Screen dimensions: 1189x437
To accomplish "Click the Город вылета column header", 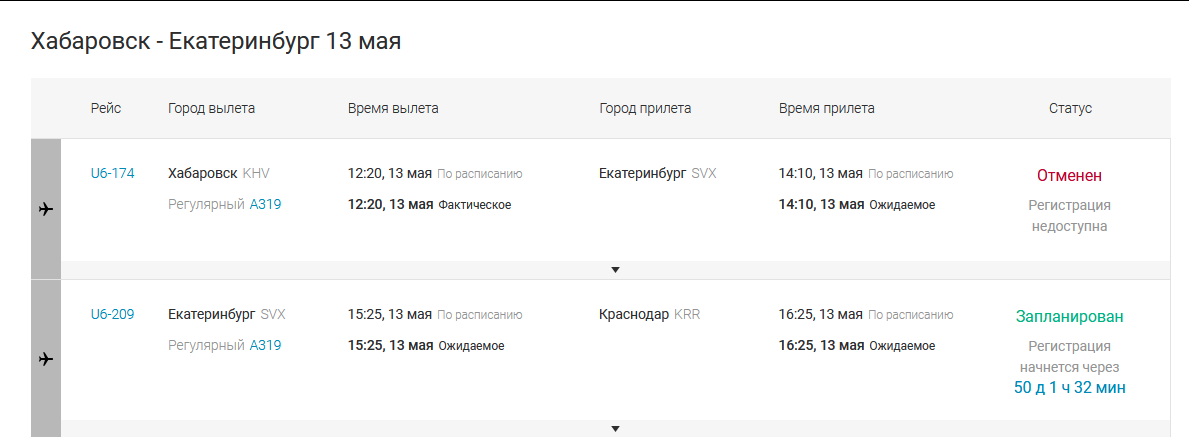I will pyautogui.click(x=211, y=108).
